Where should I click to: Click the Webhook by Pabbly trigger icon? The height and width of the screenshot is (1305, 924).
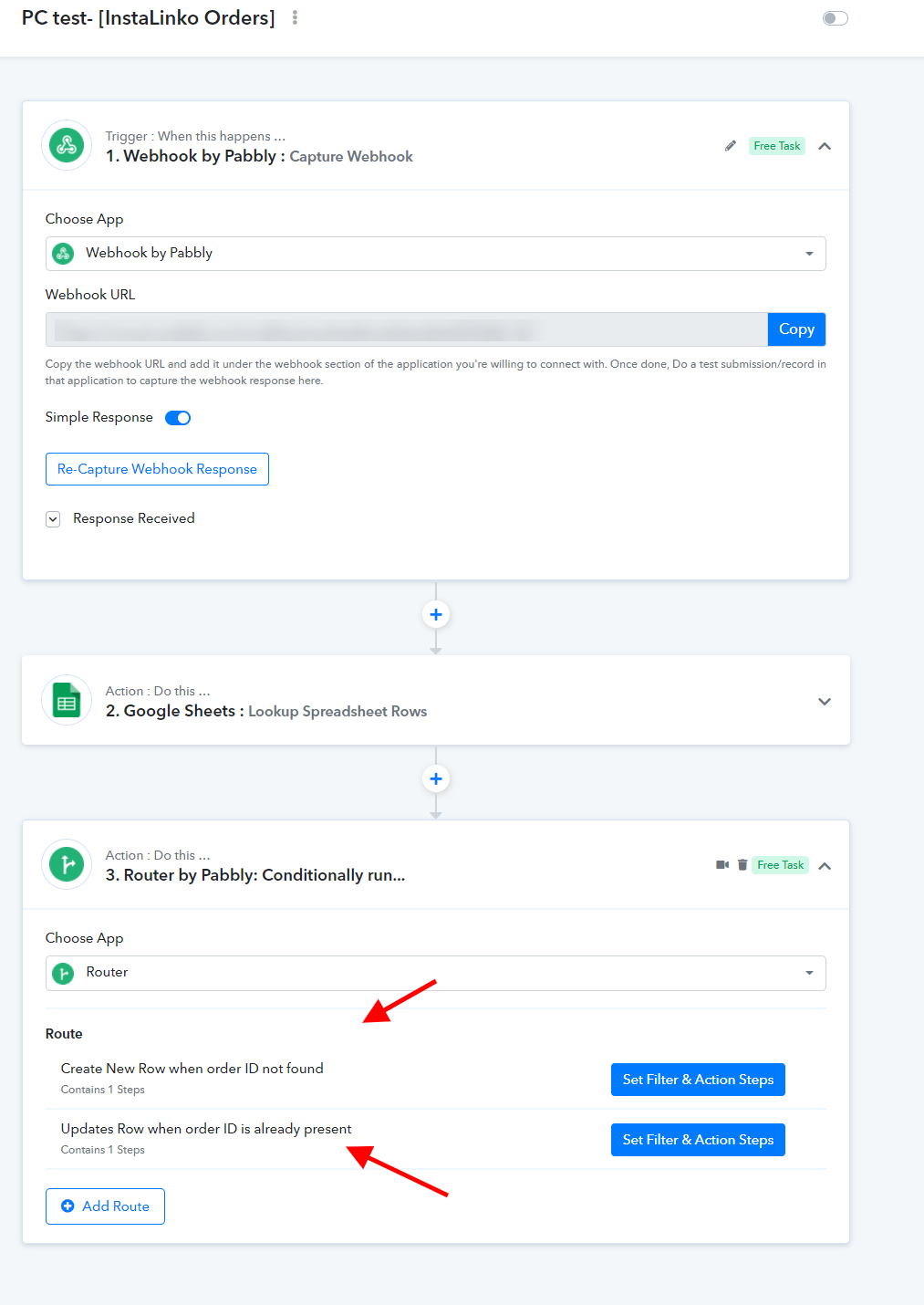(x=67, y=145)
